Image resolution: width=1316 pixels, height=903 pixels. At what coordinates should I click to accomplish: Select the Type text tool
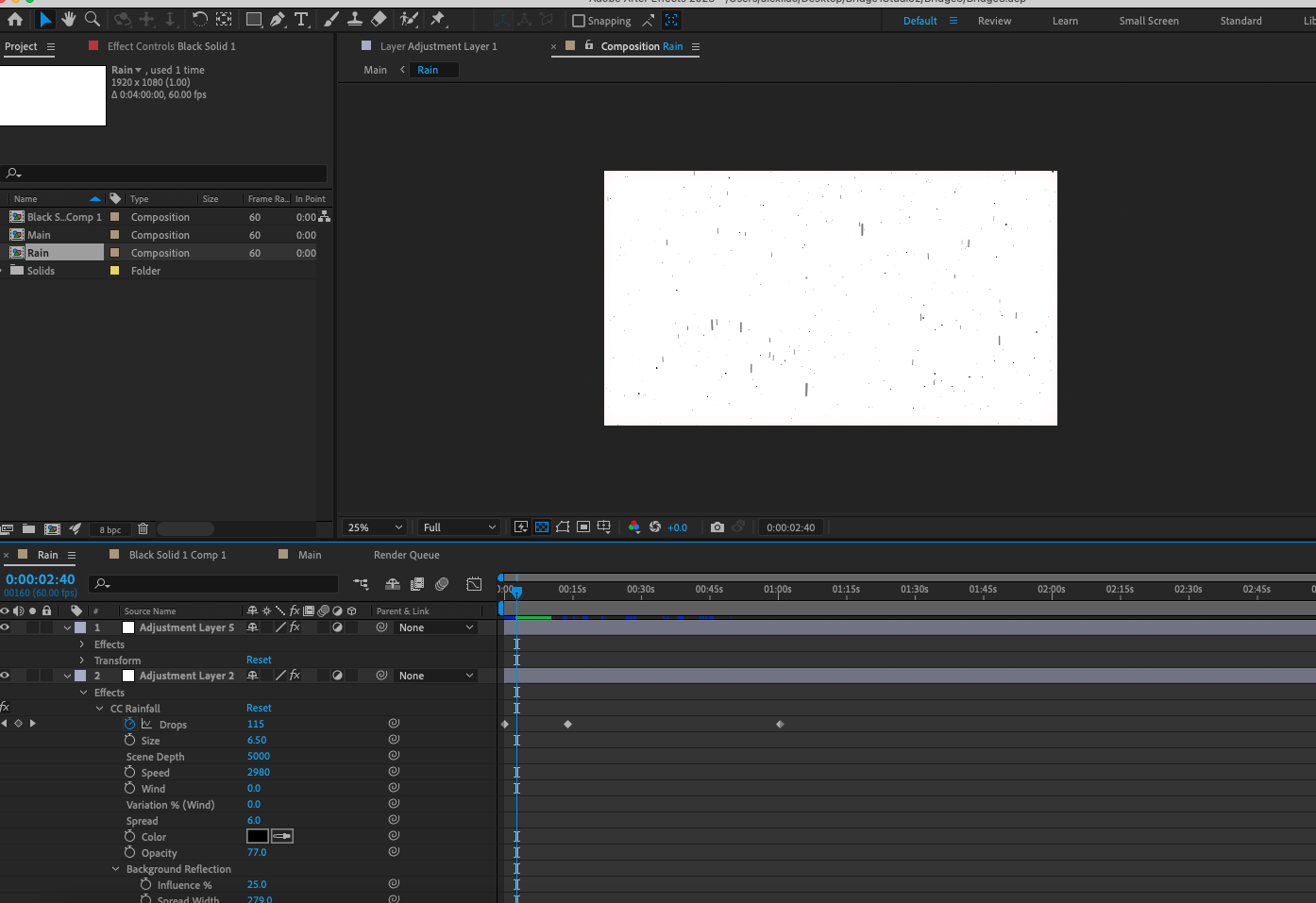(x=301, y=19)
